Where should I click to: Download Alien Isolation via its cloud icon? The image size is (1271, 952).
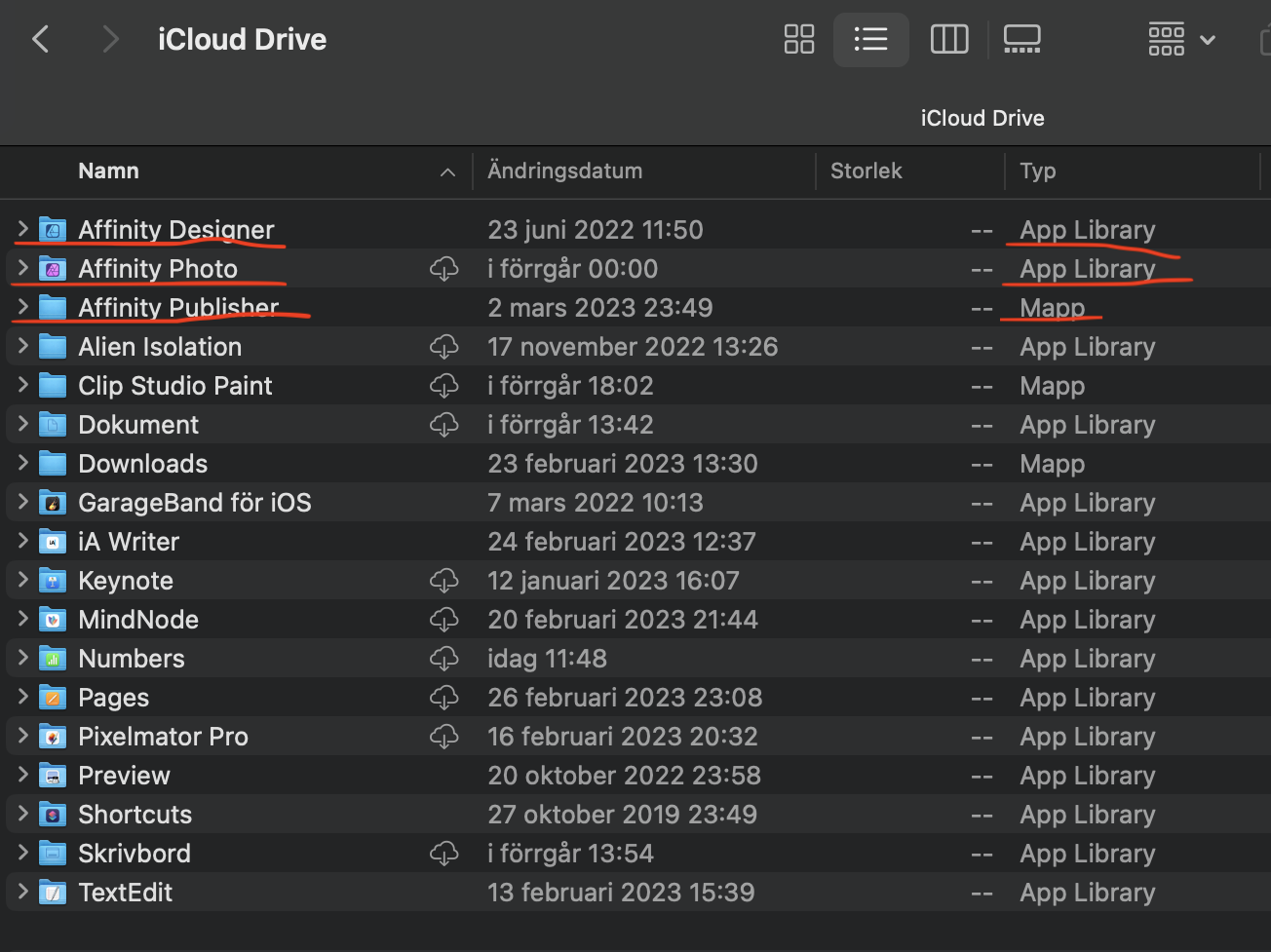tap(444, 347)
